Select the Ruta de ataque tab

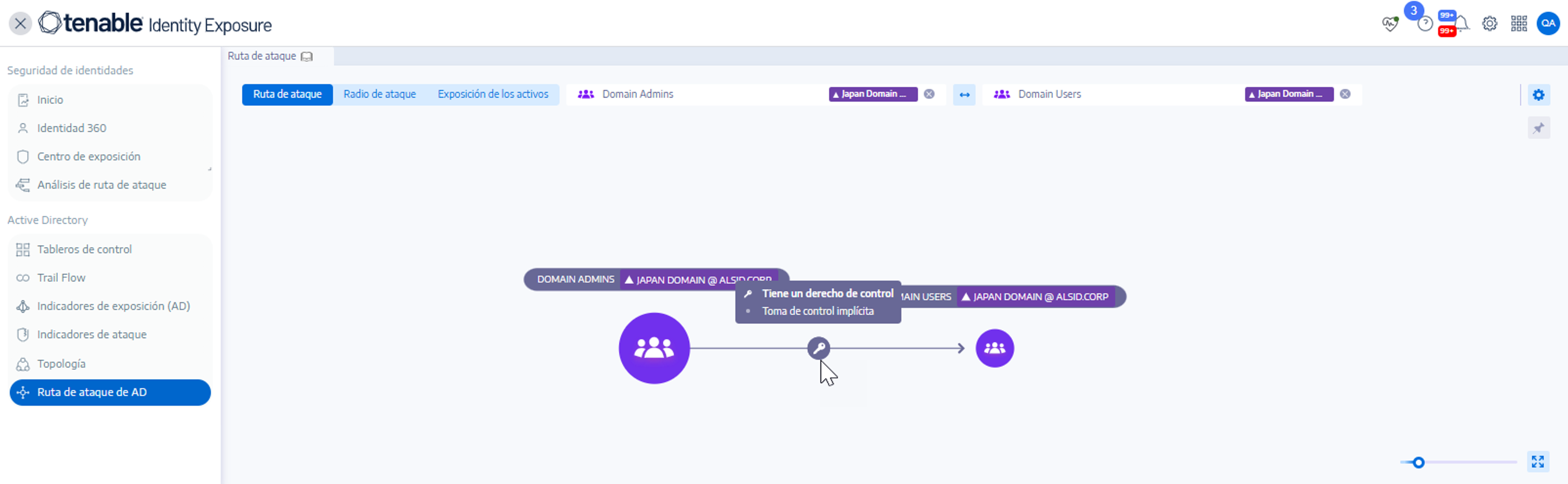(x=287, y=94)
